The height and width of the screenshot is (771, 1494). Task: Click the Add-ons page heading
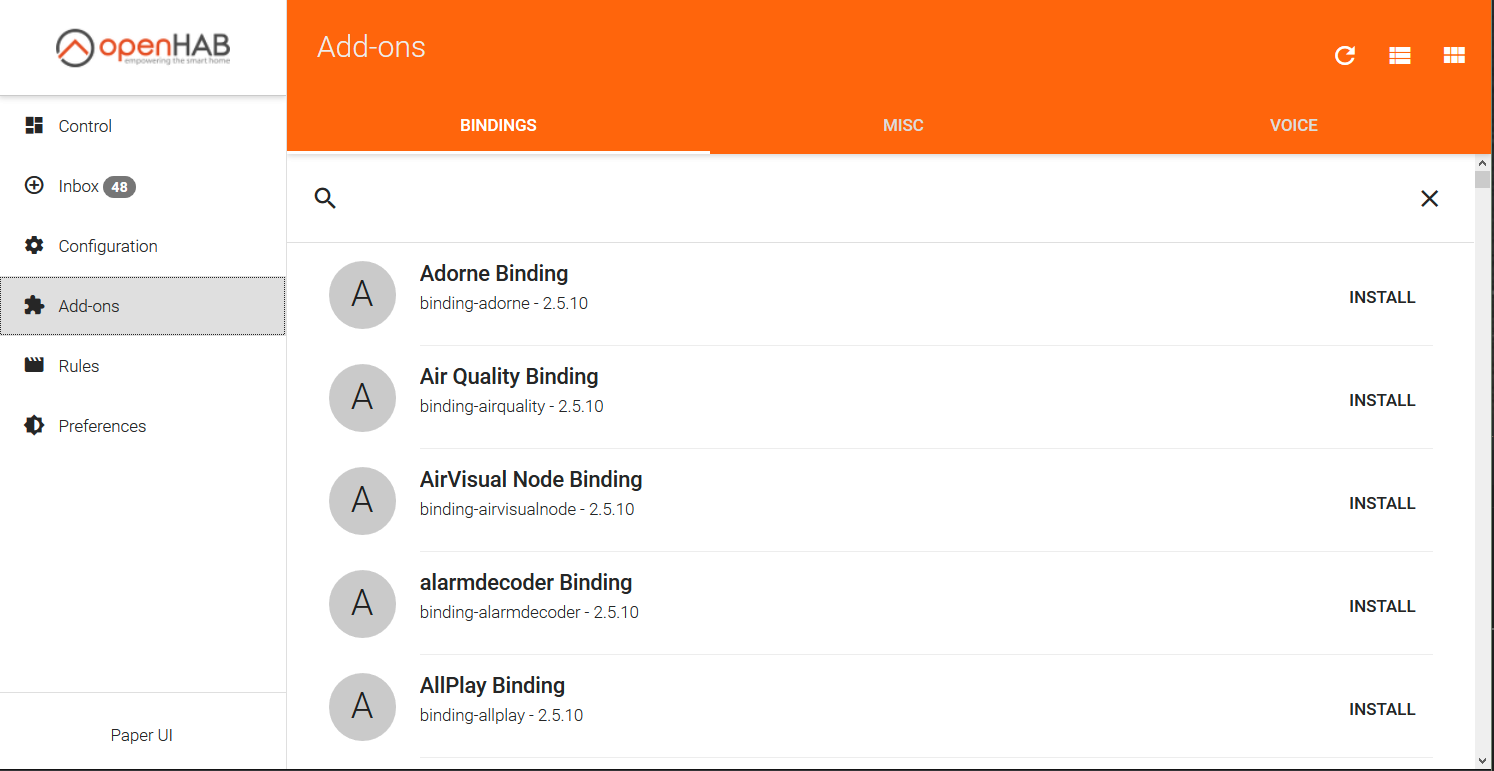tap(371, 47)
